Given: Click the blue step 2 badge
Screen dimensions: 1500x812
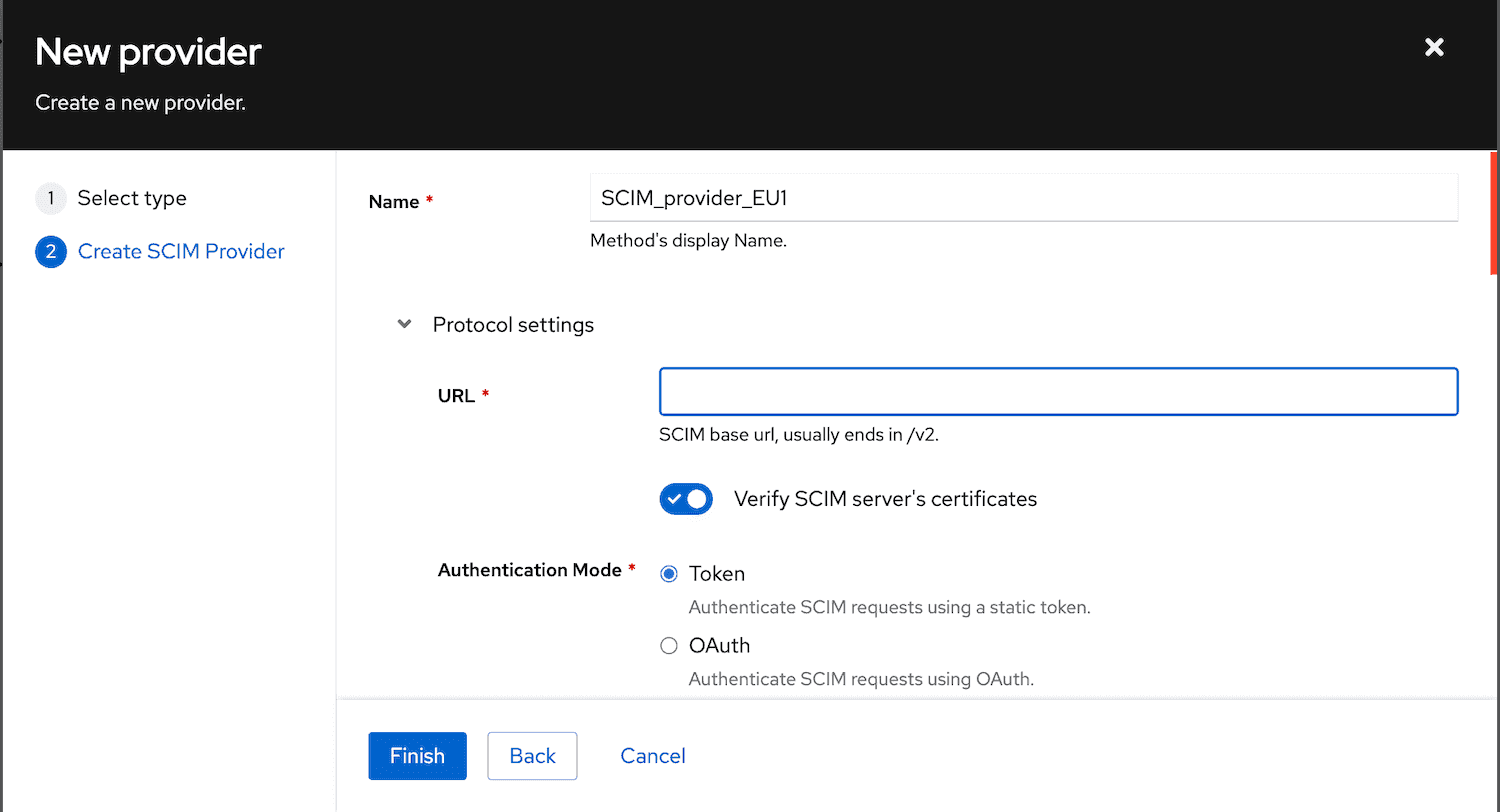Looking at the screenshot, I should pos(51,251).
